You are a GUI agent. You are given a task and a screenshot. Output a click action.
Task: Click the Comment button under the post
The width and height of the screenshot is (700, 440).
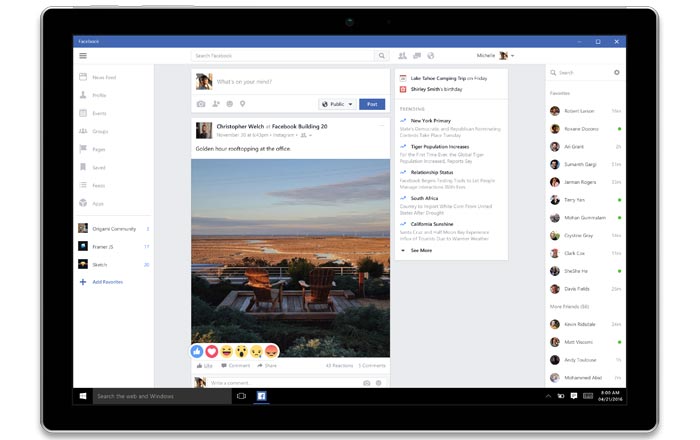(x=236, y=365)
